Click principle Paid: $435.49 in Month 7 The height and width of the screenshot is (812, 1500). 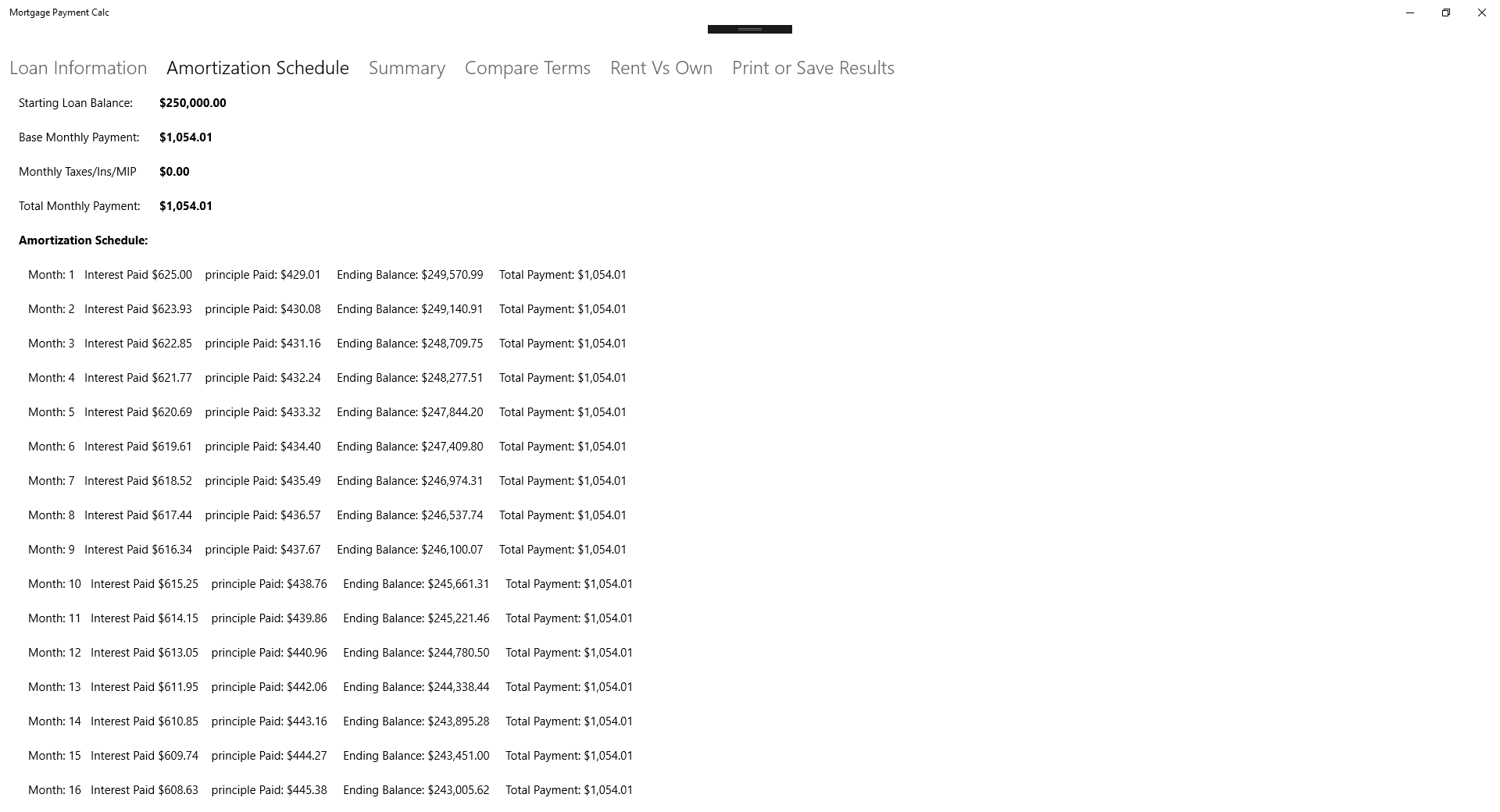click(263, 481)
